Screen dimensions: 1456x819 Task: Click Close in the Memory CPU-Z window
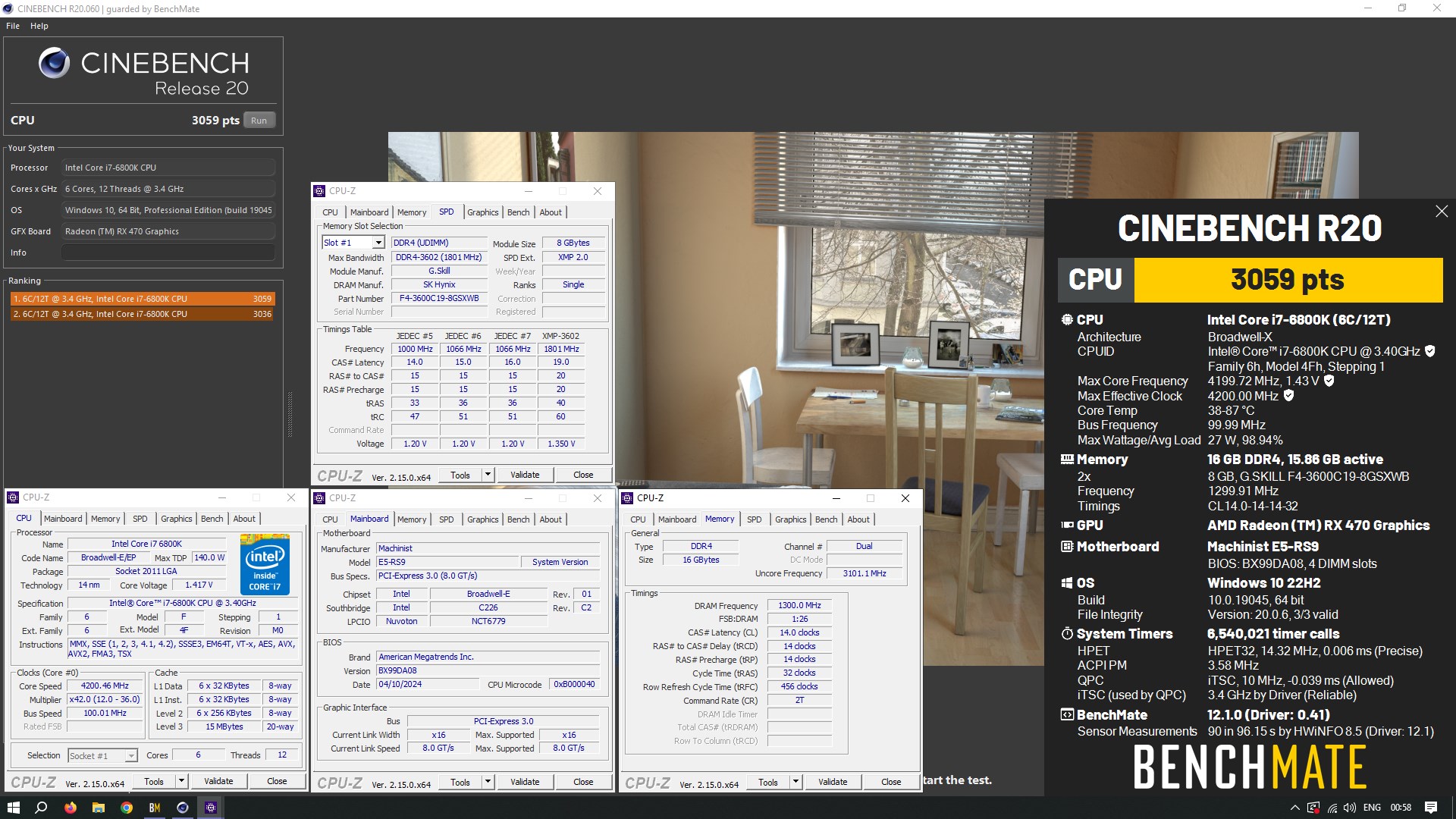coord(891,782)
